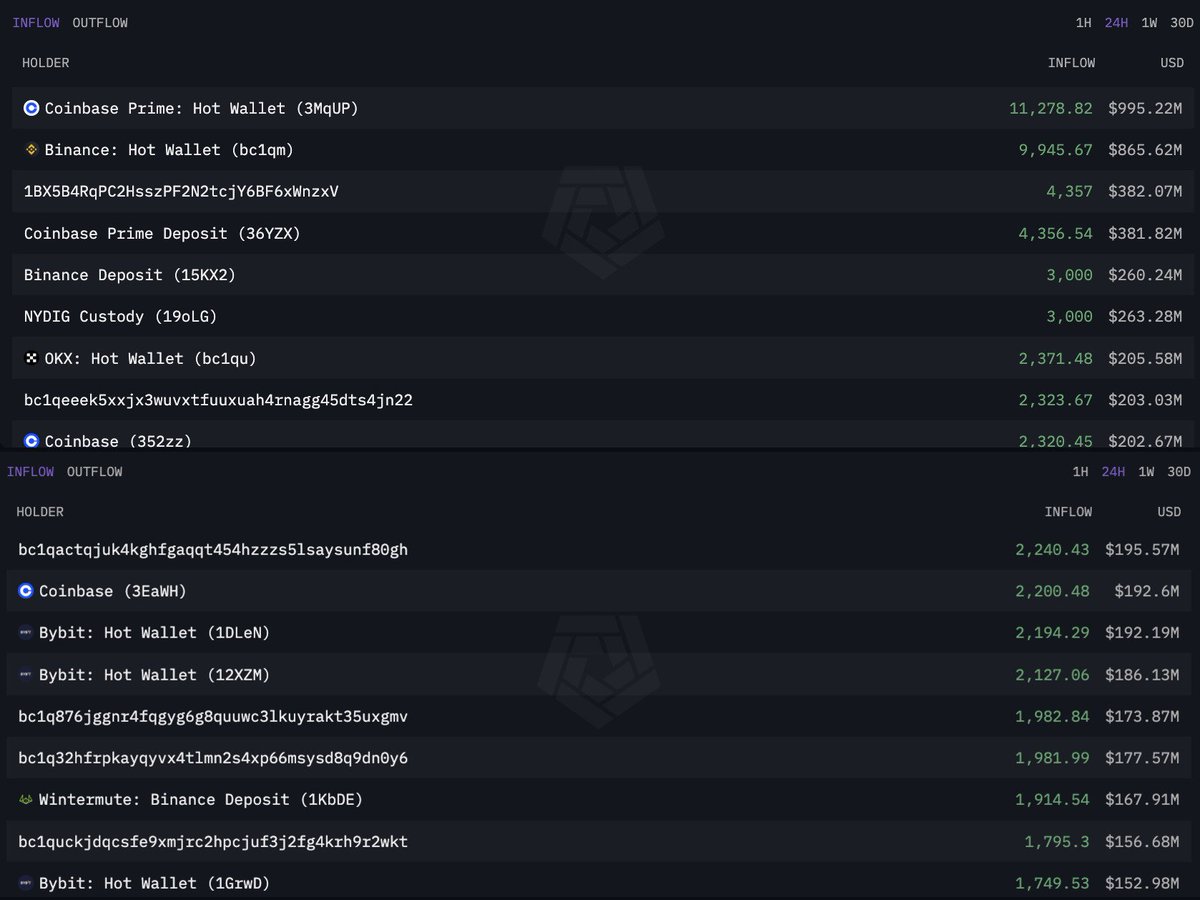Select INFLOW tab in the lower table
The width and height of the screenshot is (1200, 900).
pyautogui.click(x=31, y=472)
